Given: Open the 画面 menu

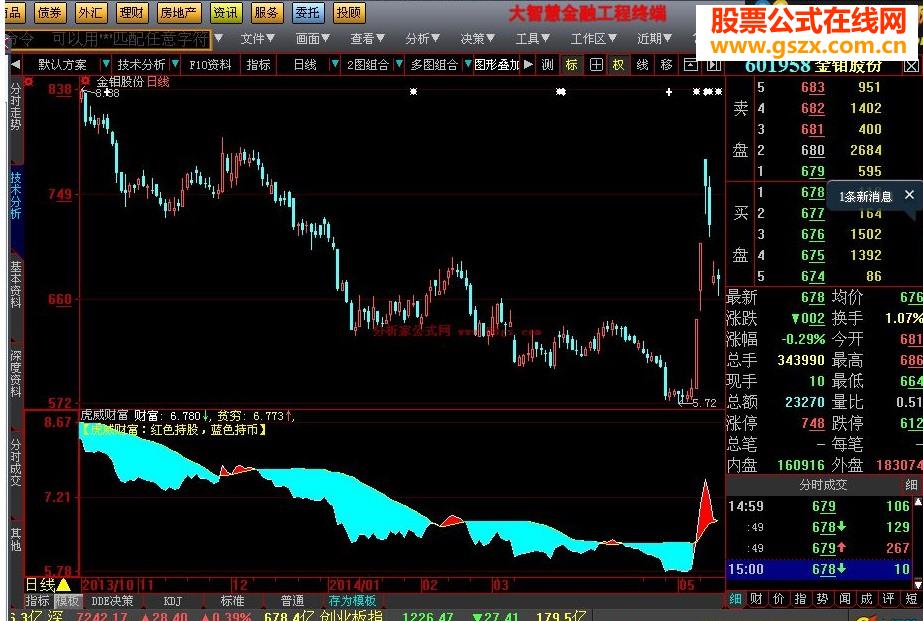Looking at the screenshot, I should click(x=312, y=39).
